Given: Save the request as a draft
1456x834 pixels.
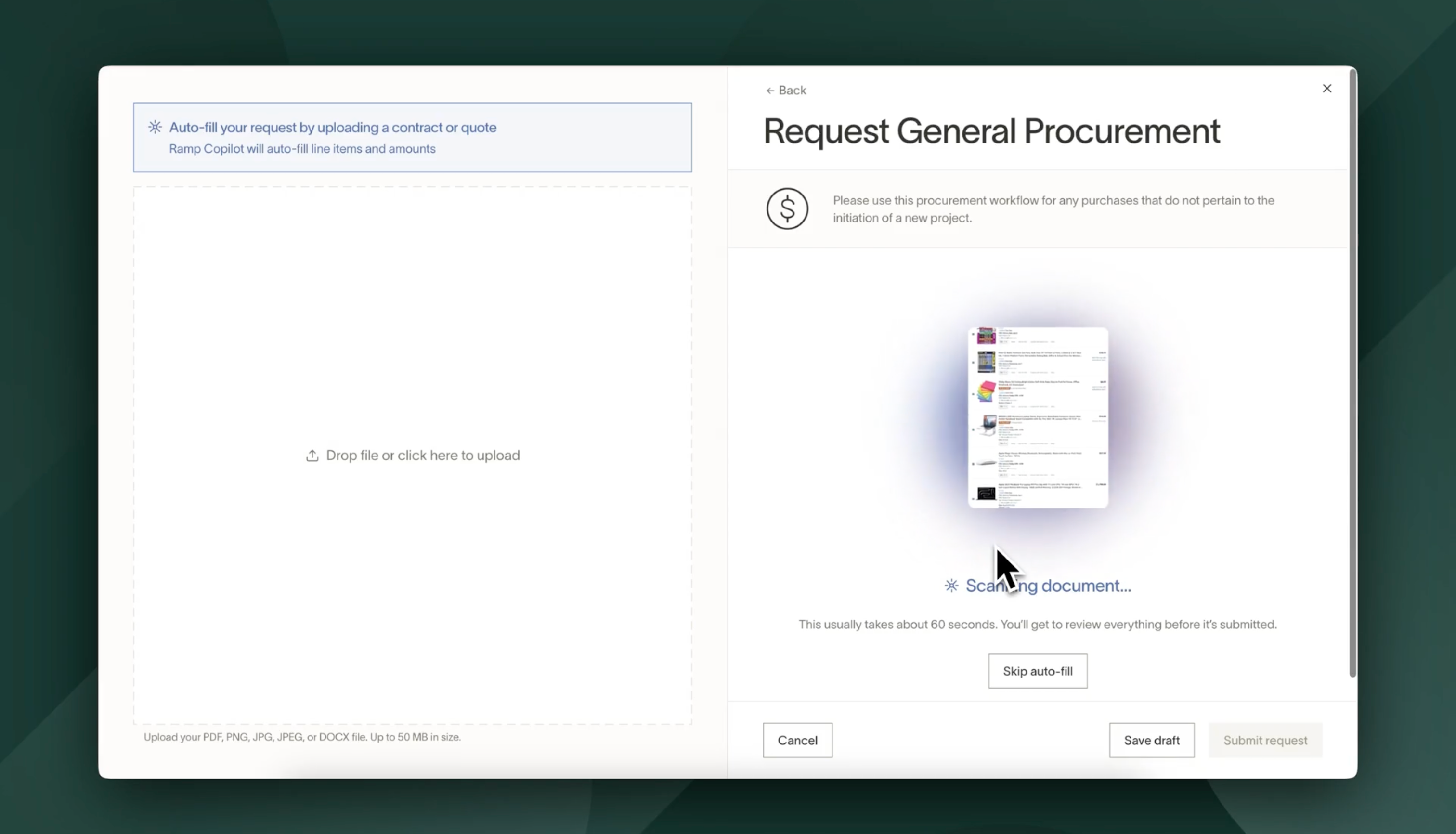Looking at the screenshot, I should point(1151,740).
